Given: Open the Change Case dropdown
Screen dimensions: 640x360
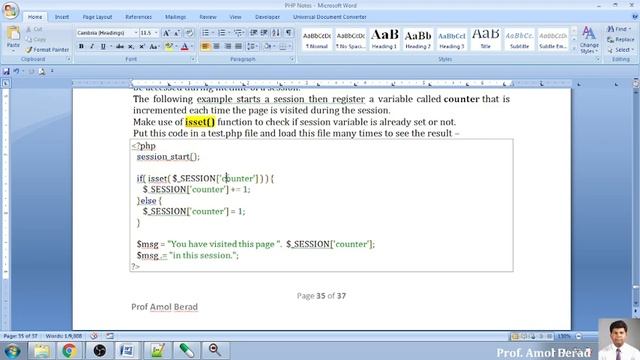Looking at the screenshot, I should [x=154, y=47].
